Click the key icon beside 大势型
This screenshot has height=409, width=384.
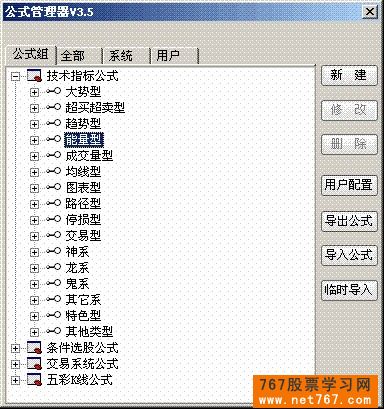[53, 91]
